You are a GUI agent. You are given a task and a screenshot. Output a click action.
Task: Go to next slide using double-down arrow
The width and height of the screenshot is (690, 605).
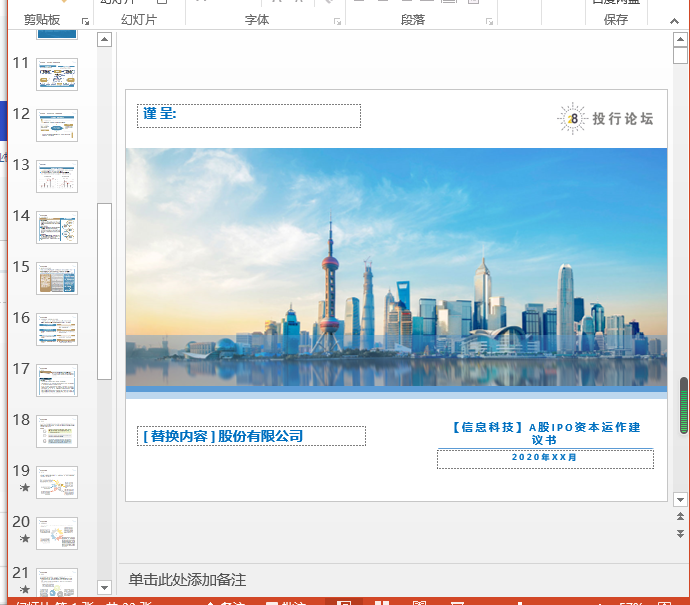click(680, 534)
